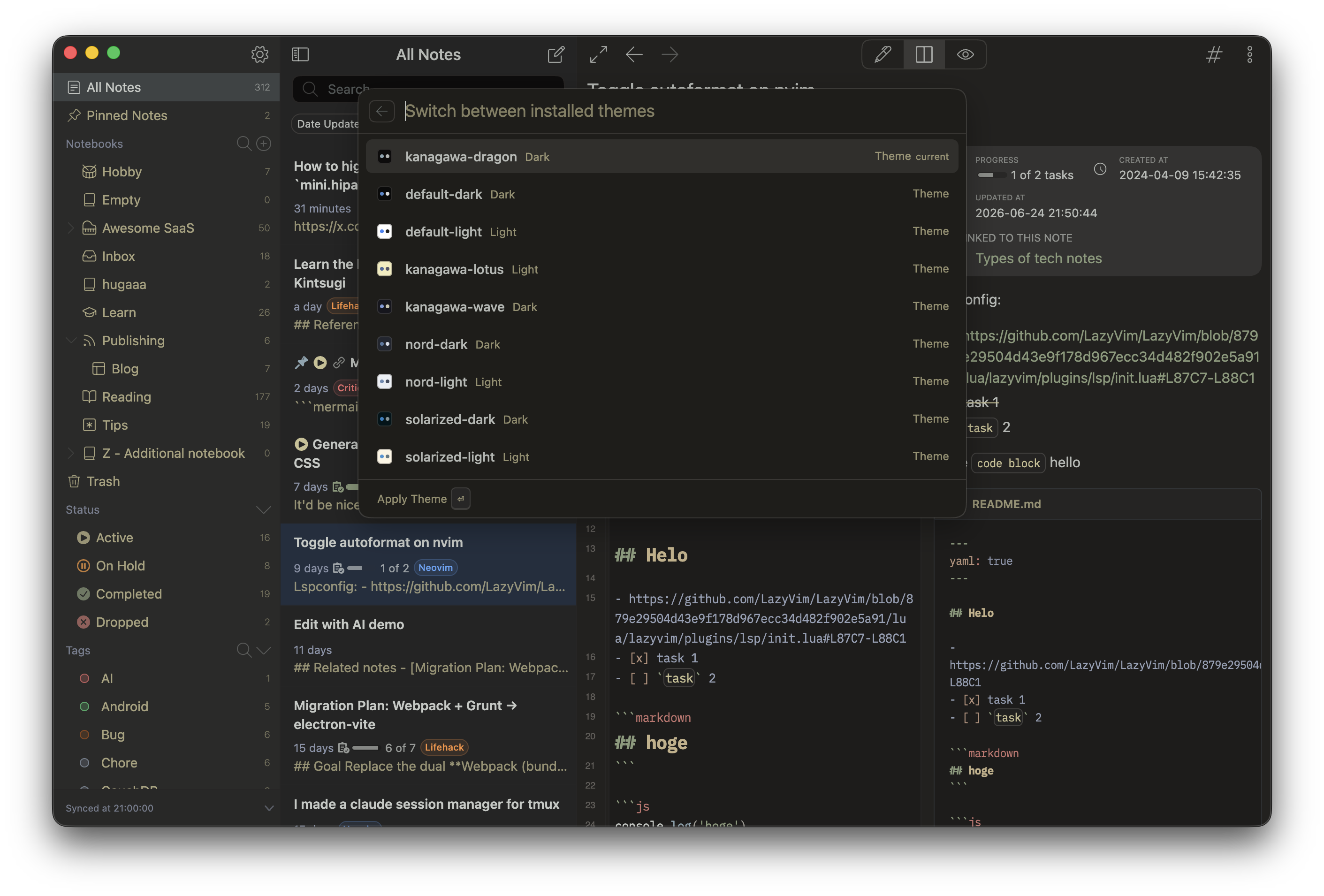Select default-light theme
Screen dimensions: 1324x896
[662, 231]
